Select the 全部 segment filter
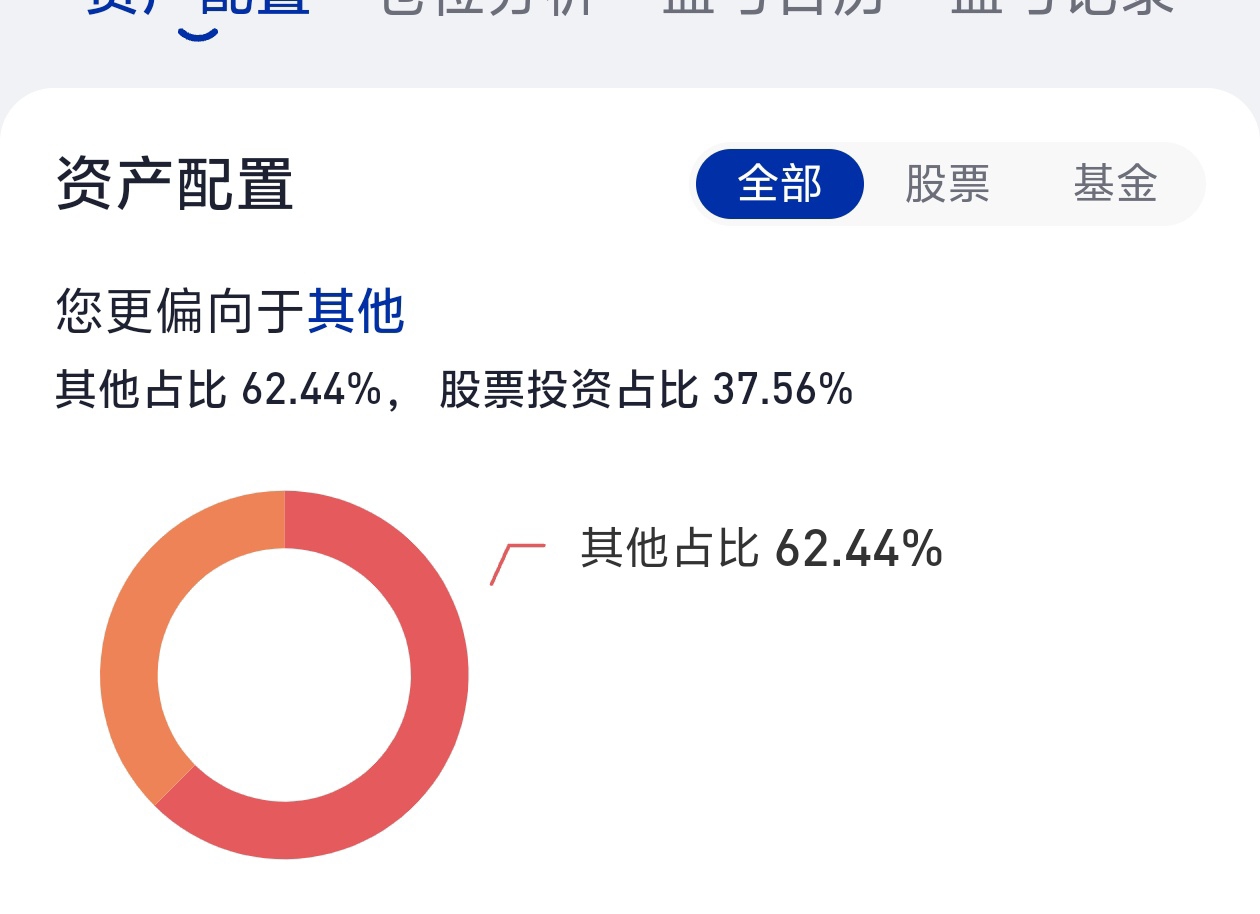Image resolution: width=1260 pixels, height=914 pixels. (x=779, y=184)
